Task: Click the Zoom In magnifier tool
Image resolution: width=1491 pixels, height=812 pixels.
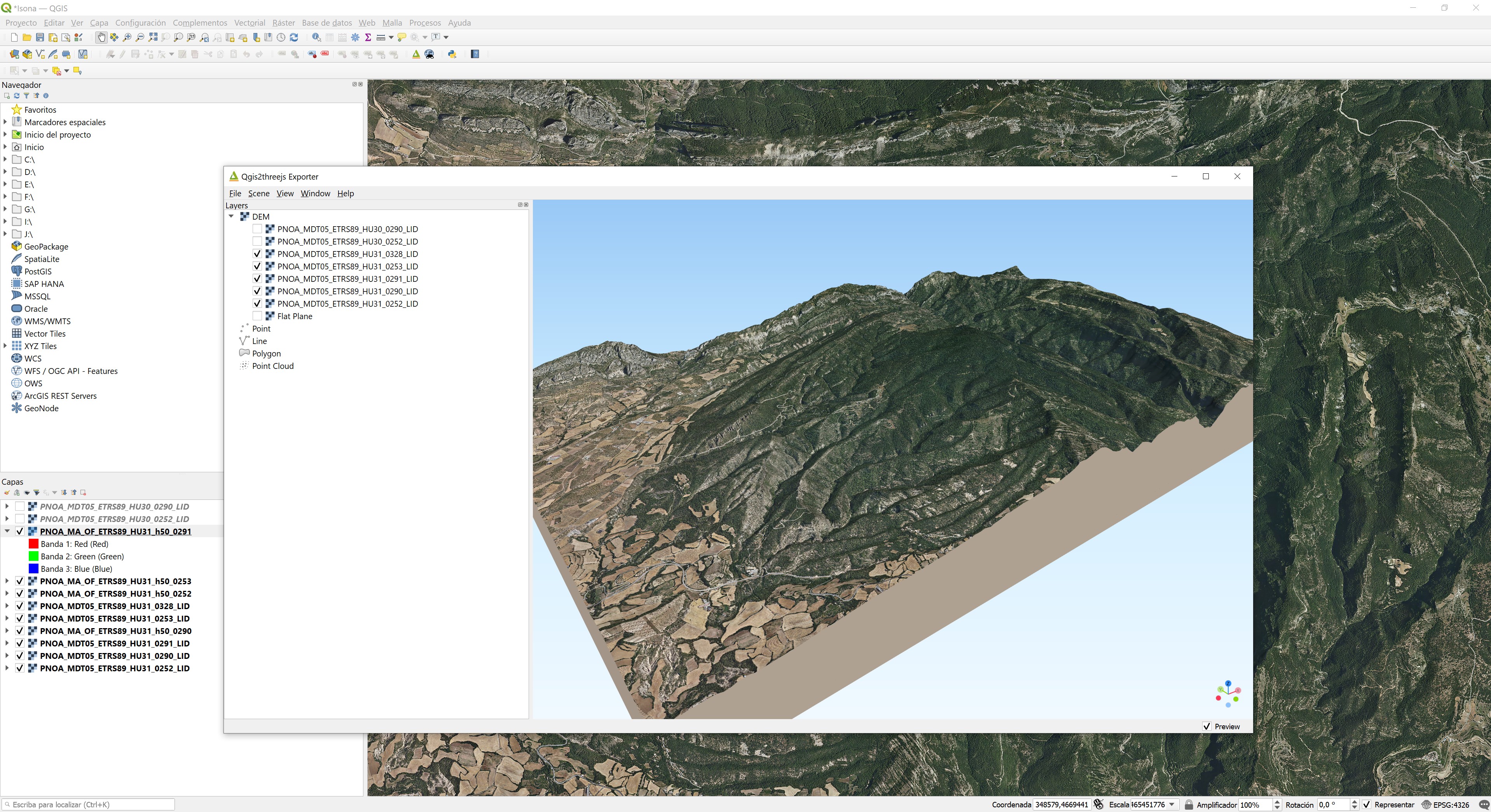Action: [127, 37]
